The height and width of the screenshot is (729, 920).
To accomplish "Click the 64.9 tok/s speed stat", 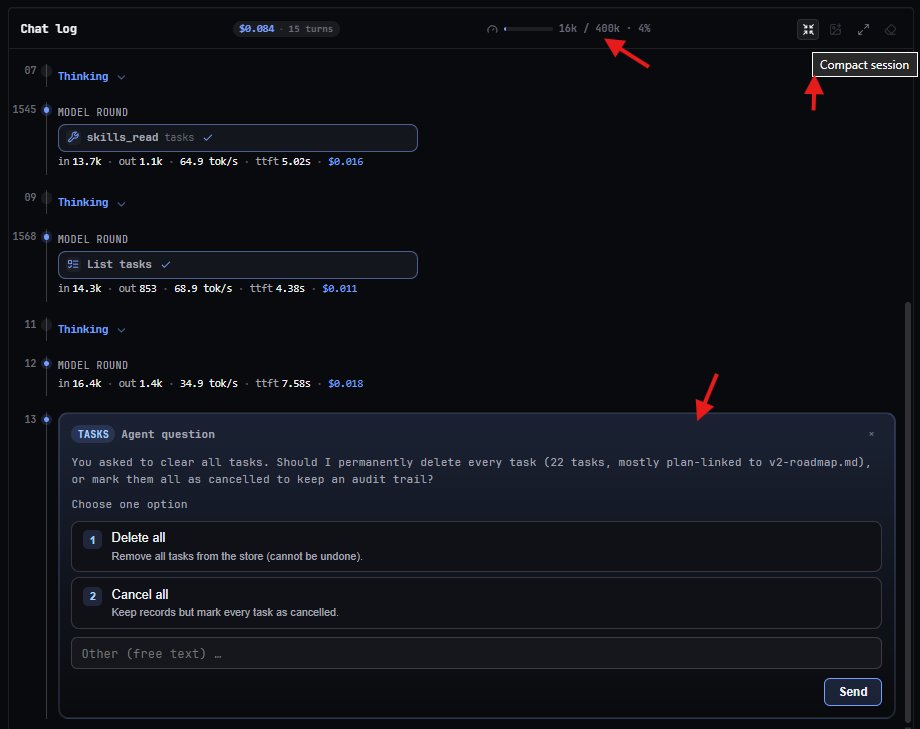I will point(209,161).
